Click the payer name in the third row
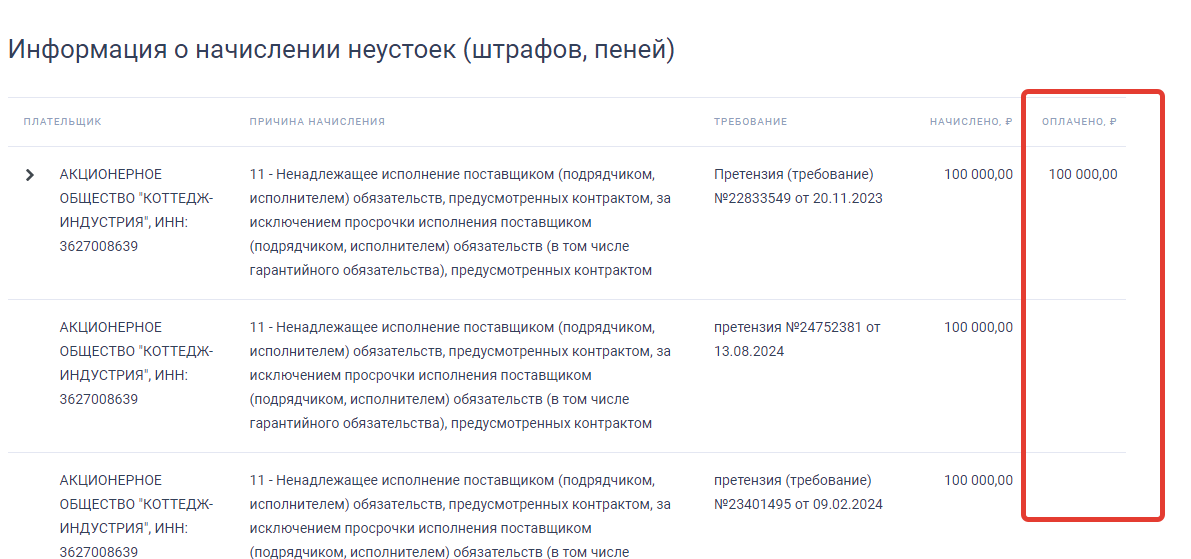1191x559 pixels. (136, 516)
